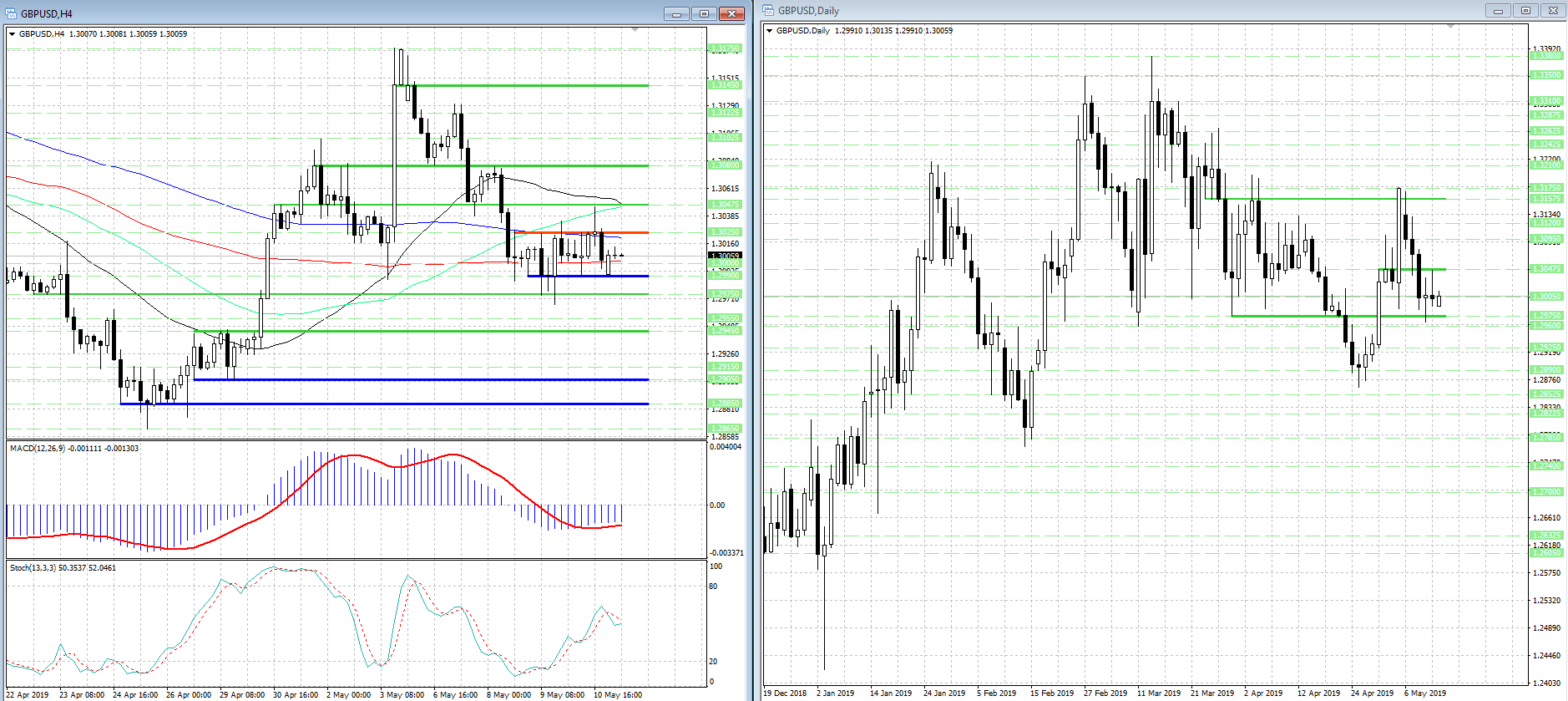Click the current price tag 1.30059 on H4 axis
1568x701 pixels.
pos(724,256)
